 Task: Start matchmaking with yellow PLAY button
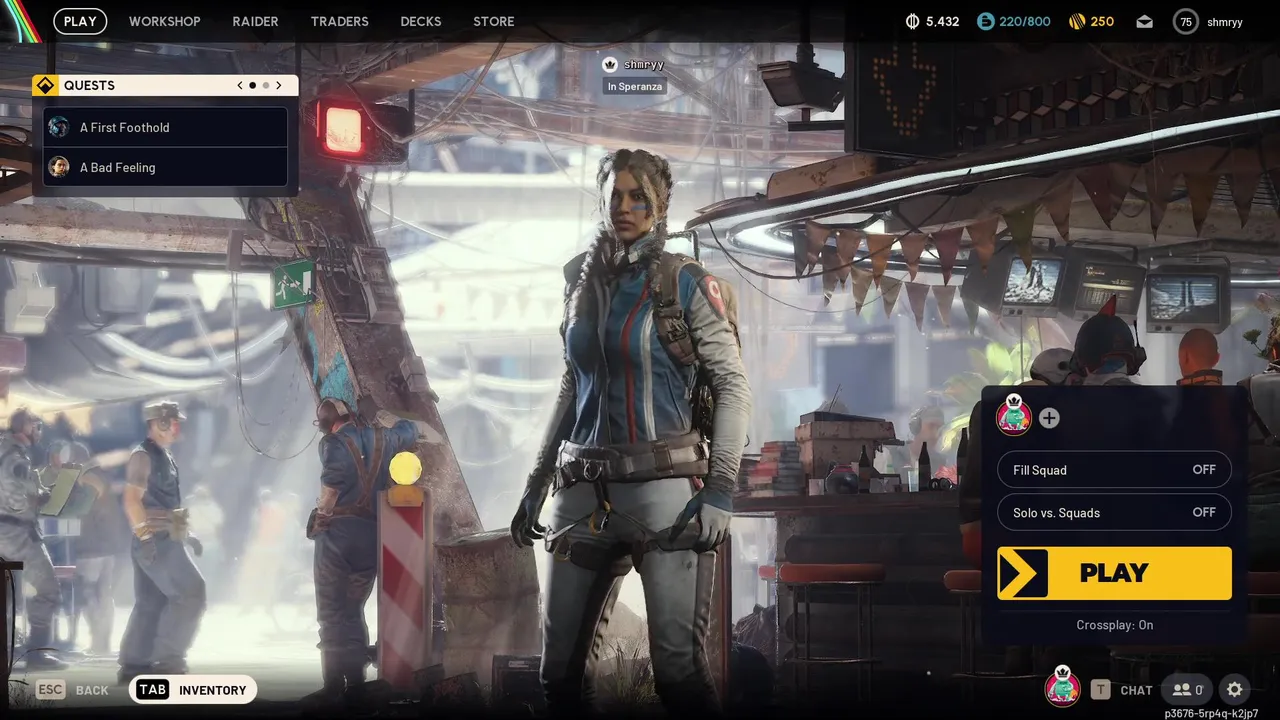[x=1114, y=573]
